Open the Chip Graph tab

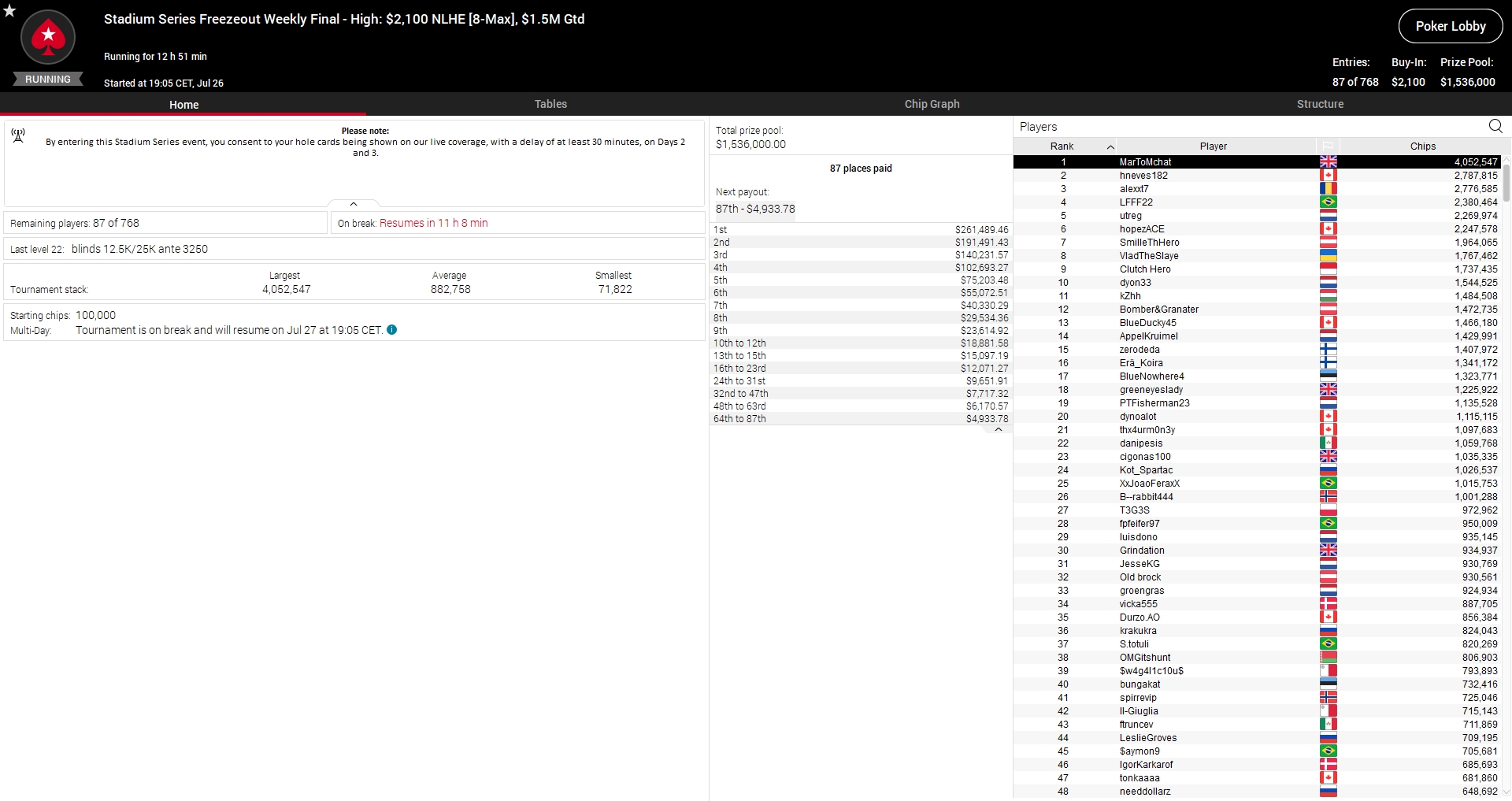click(932, 104)
